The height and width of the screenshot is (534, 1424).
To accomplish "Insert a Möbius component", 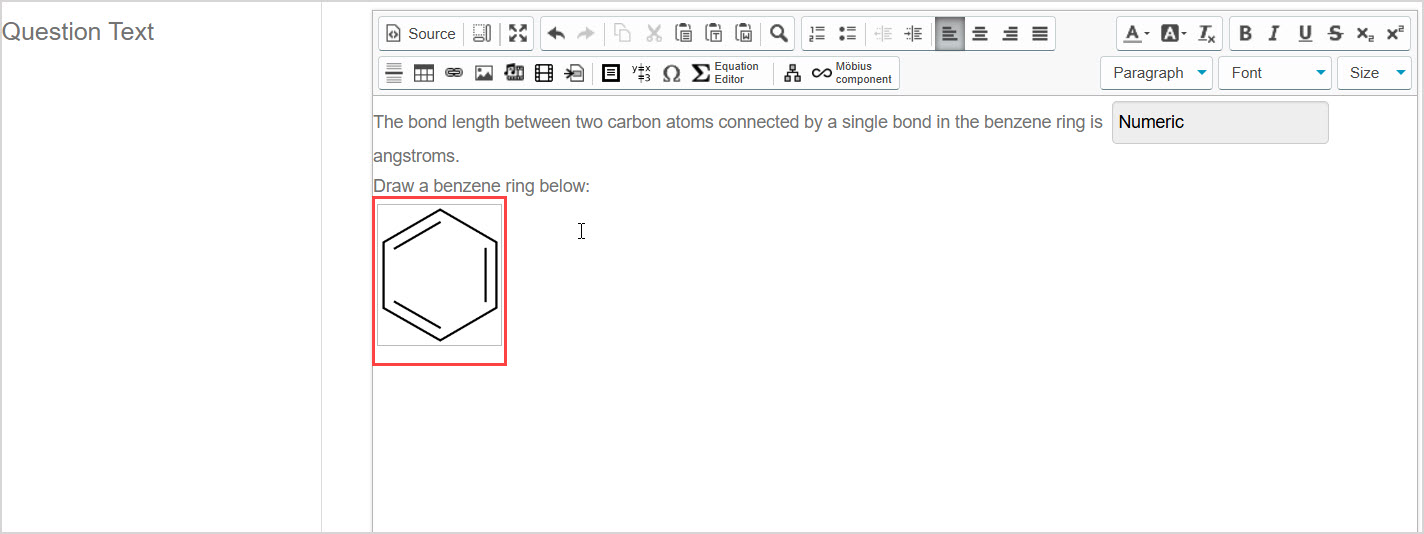I will (x=851, y=73).
